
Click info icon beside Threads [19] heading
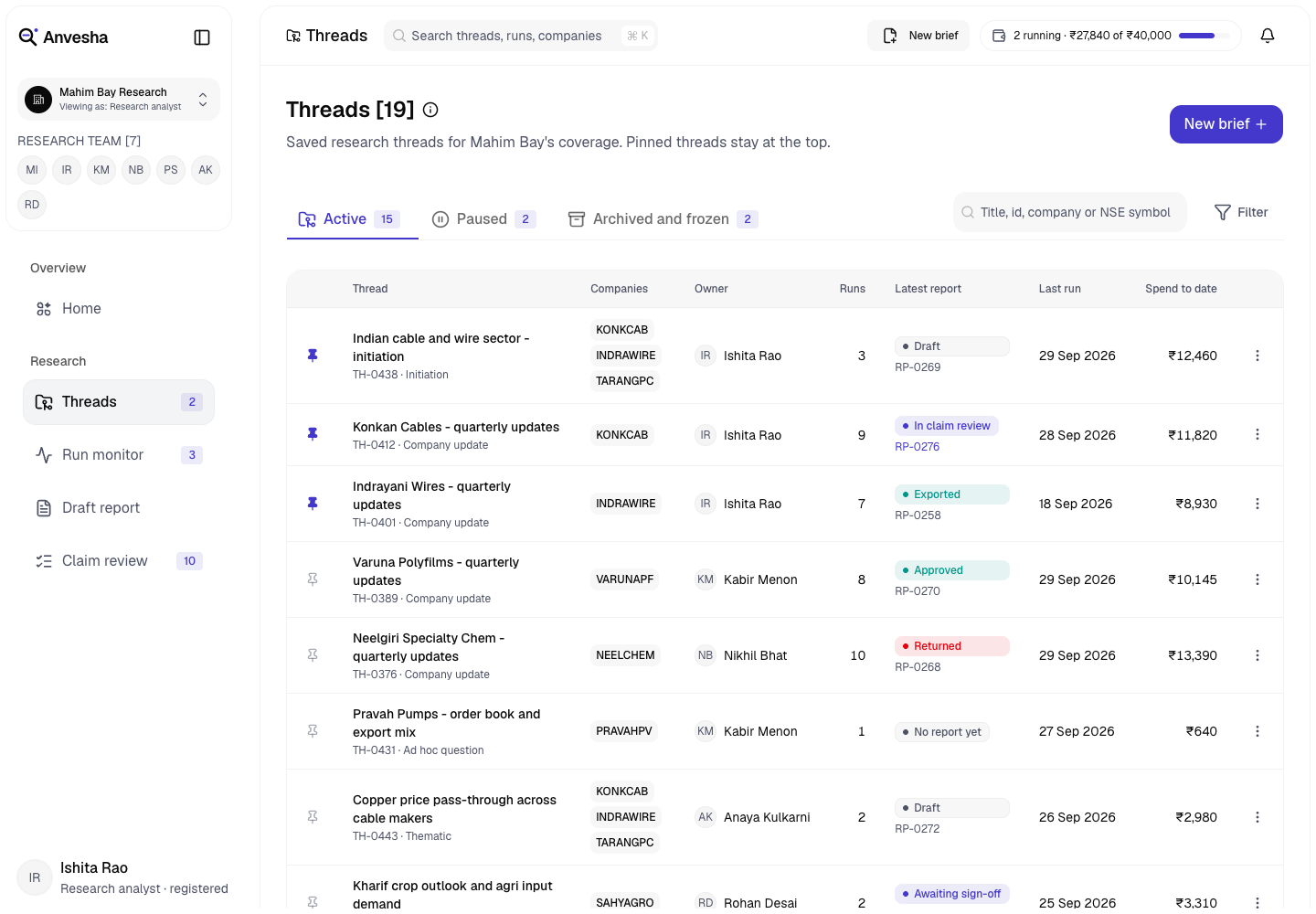coord(430,110)
